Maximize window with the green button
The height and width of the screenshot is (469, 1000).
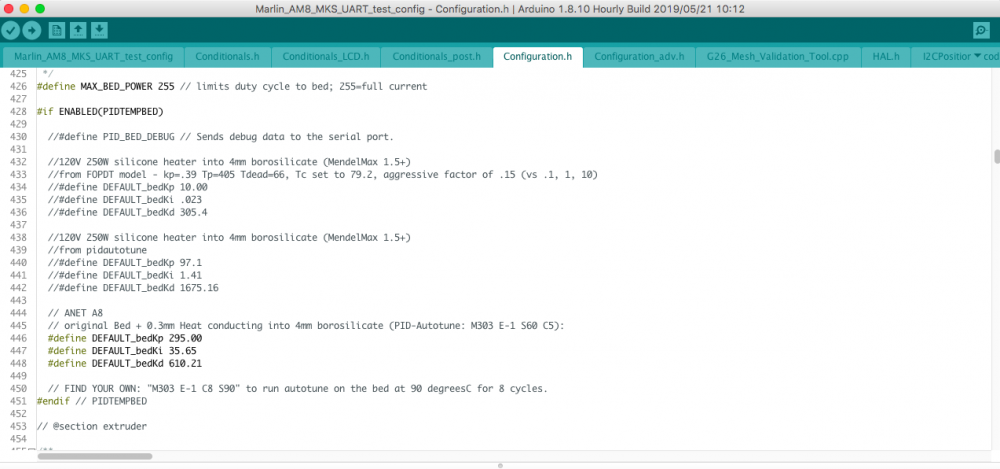[x=40, y=9]
